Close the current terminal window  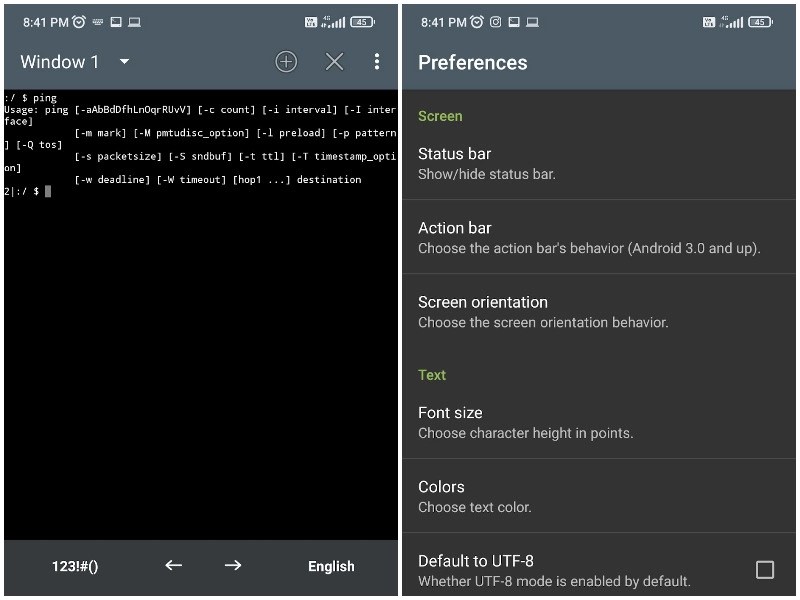coord(334,62)
